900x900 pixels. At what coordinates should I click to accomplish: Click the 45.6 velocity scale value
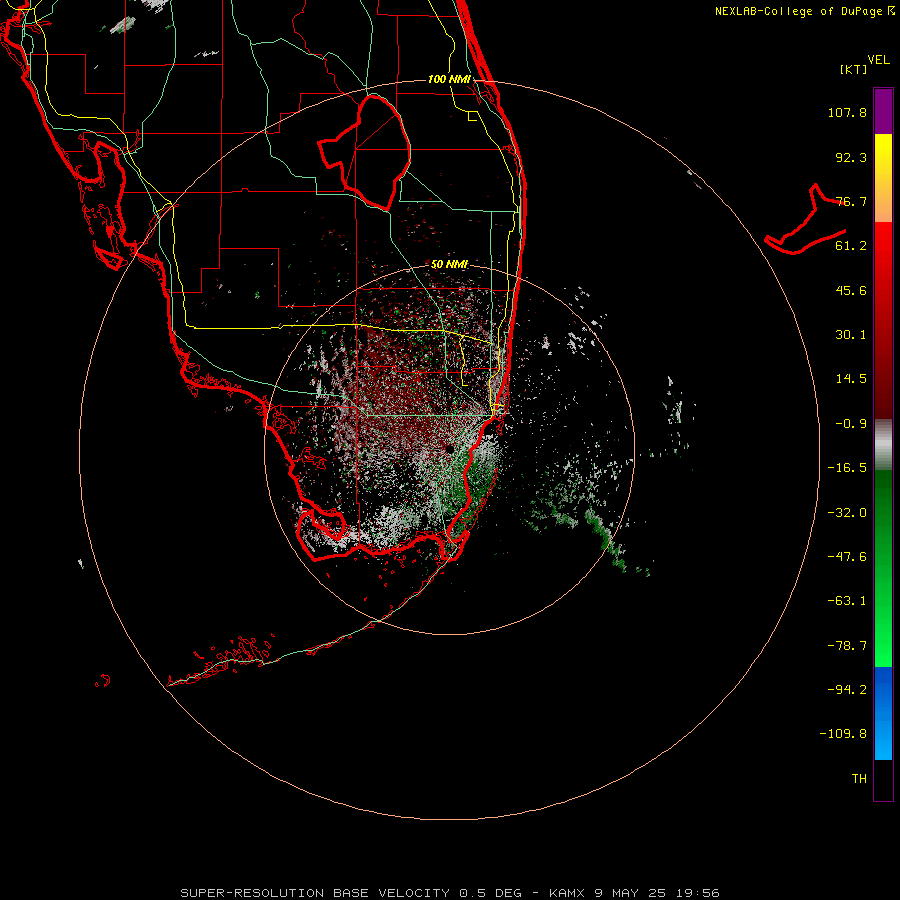(x=851, y=290)
